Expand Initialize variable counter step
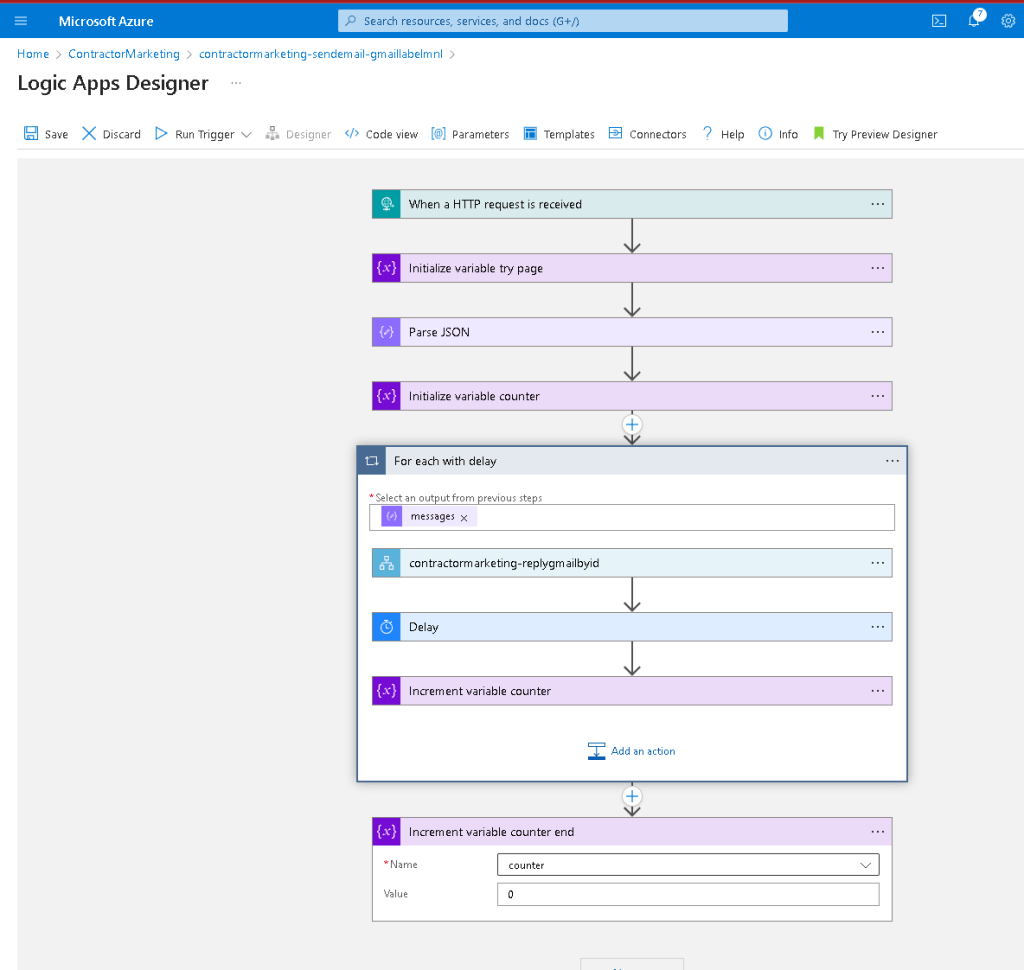Screen dimensions: 1024x970 pyautogui.click(x=632, y=396)
